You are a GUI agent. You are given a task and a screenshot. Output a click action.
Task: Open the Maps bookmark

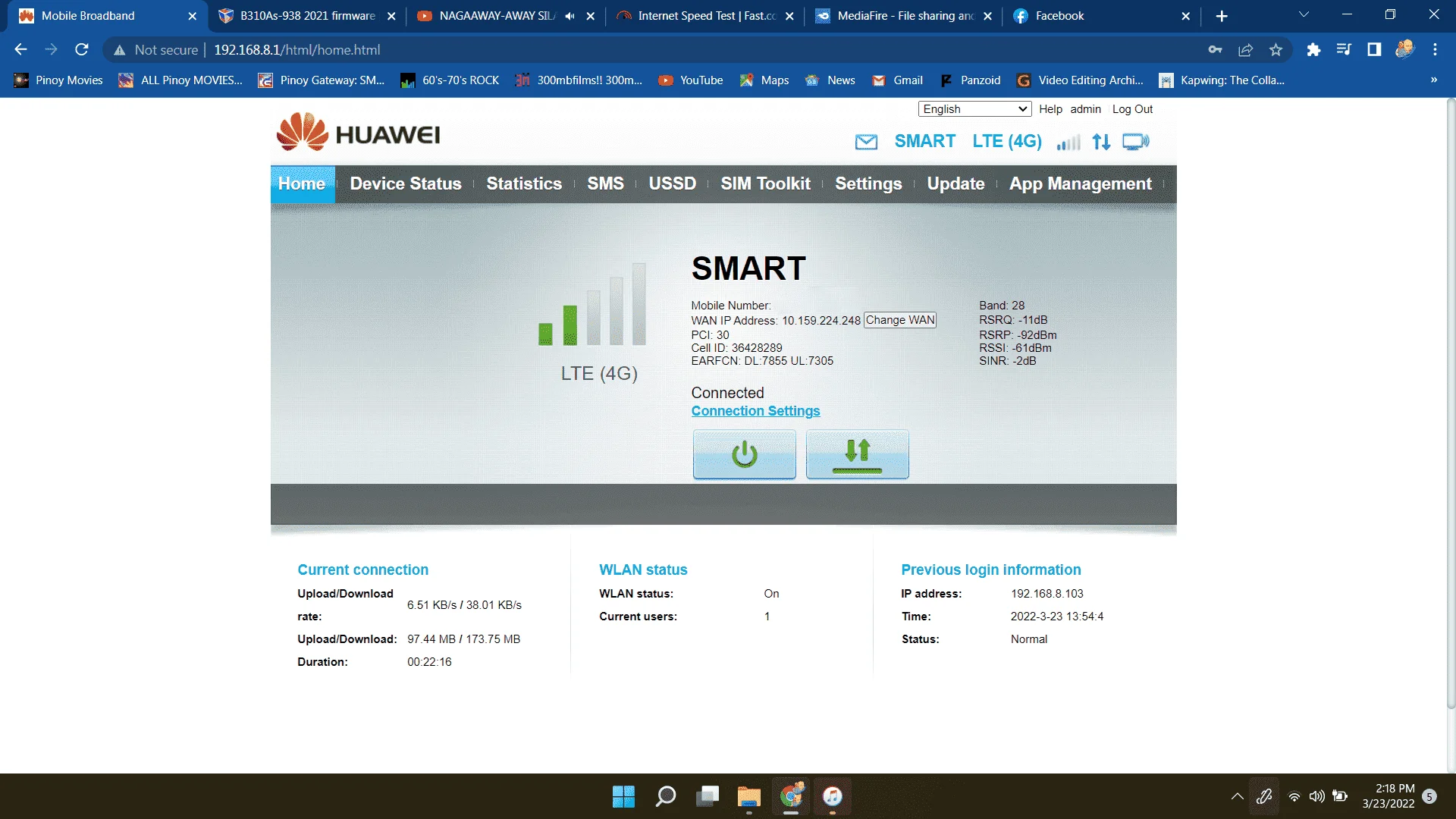pos(764,80)
